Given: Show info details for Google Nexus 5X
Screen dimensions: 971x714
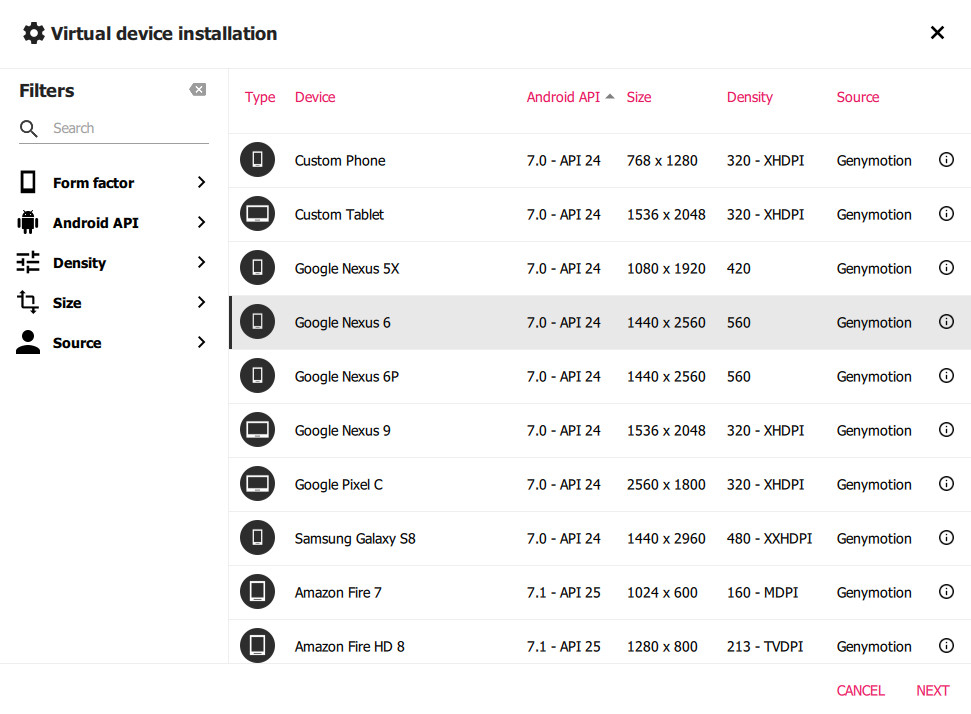Looking at the screenshot, I should pos(946,268).
